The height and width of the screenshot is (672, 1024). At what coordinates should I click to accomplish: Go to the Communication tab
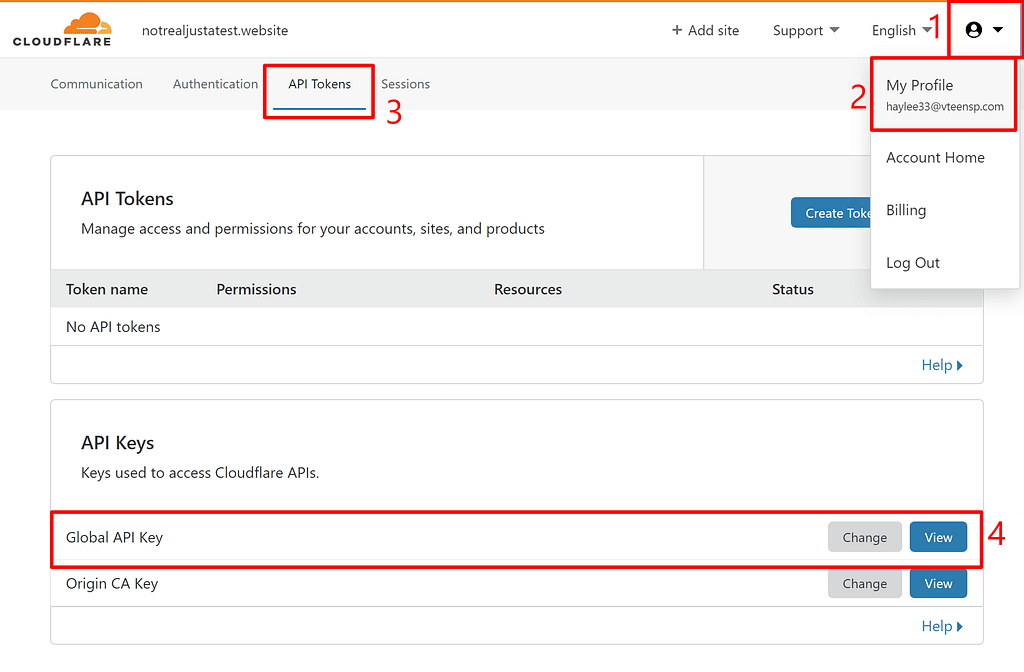click(96, 84)
